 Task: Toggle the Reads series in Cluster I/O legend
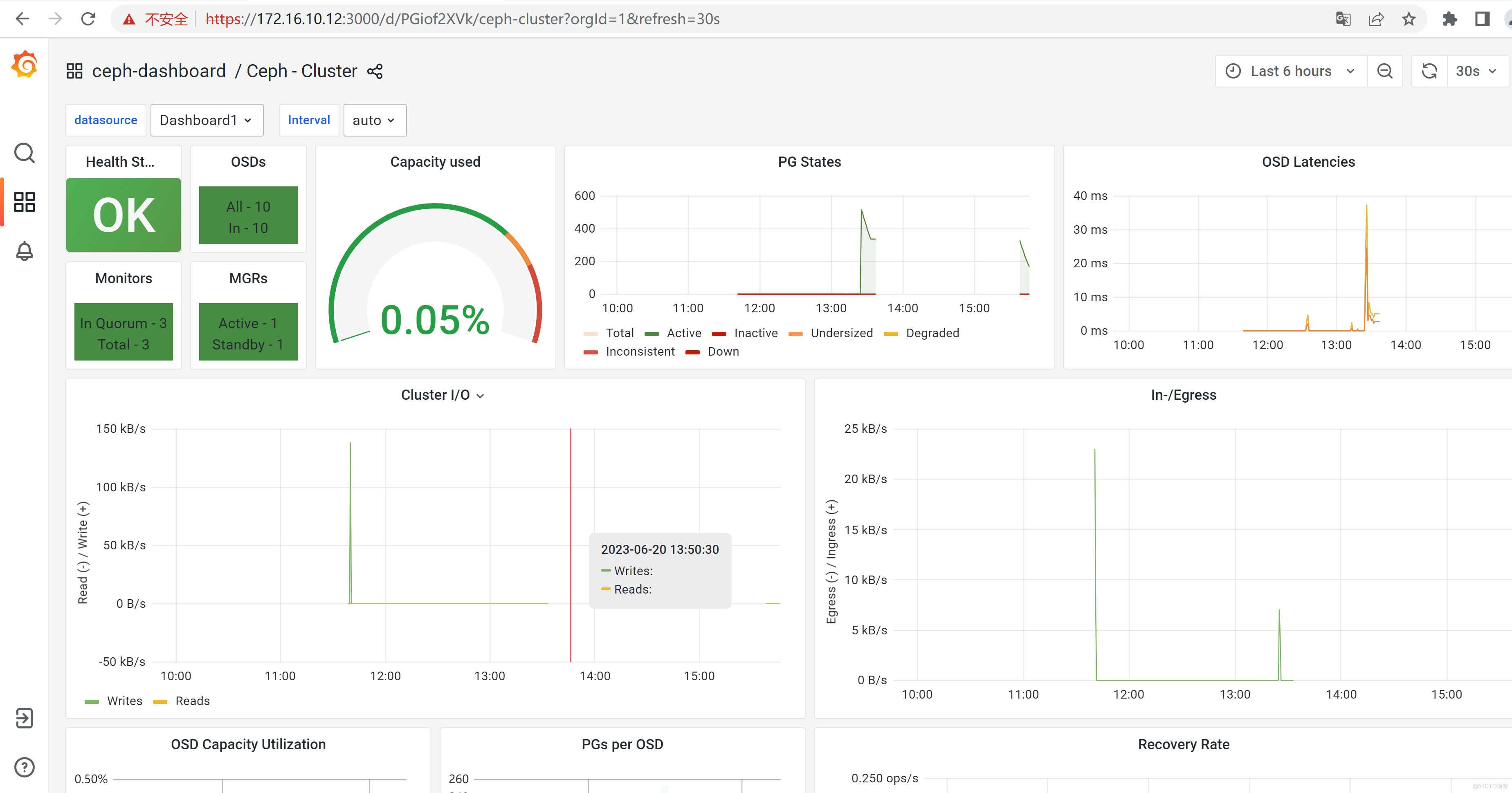(192, 700)
